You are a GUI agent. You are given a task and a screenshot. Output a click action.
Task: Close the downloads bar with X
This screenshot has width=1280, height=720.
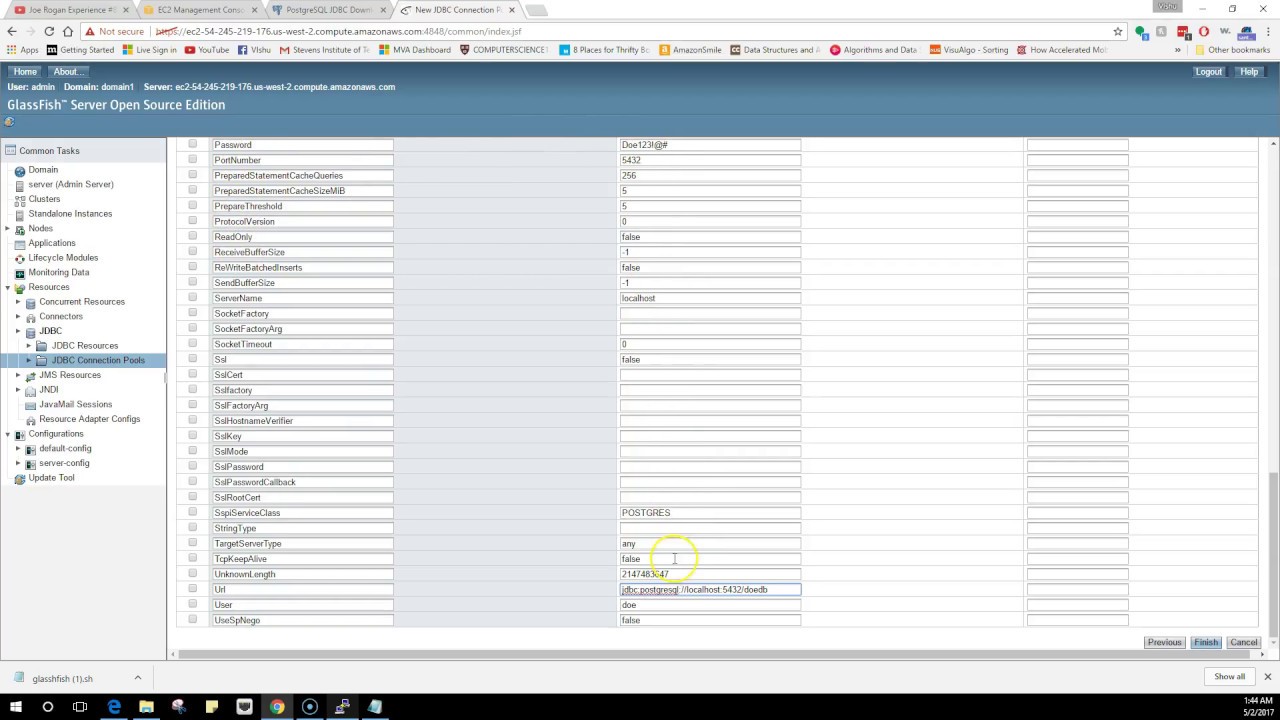pos(1267,677)
